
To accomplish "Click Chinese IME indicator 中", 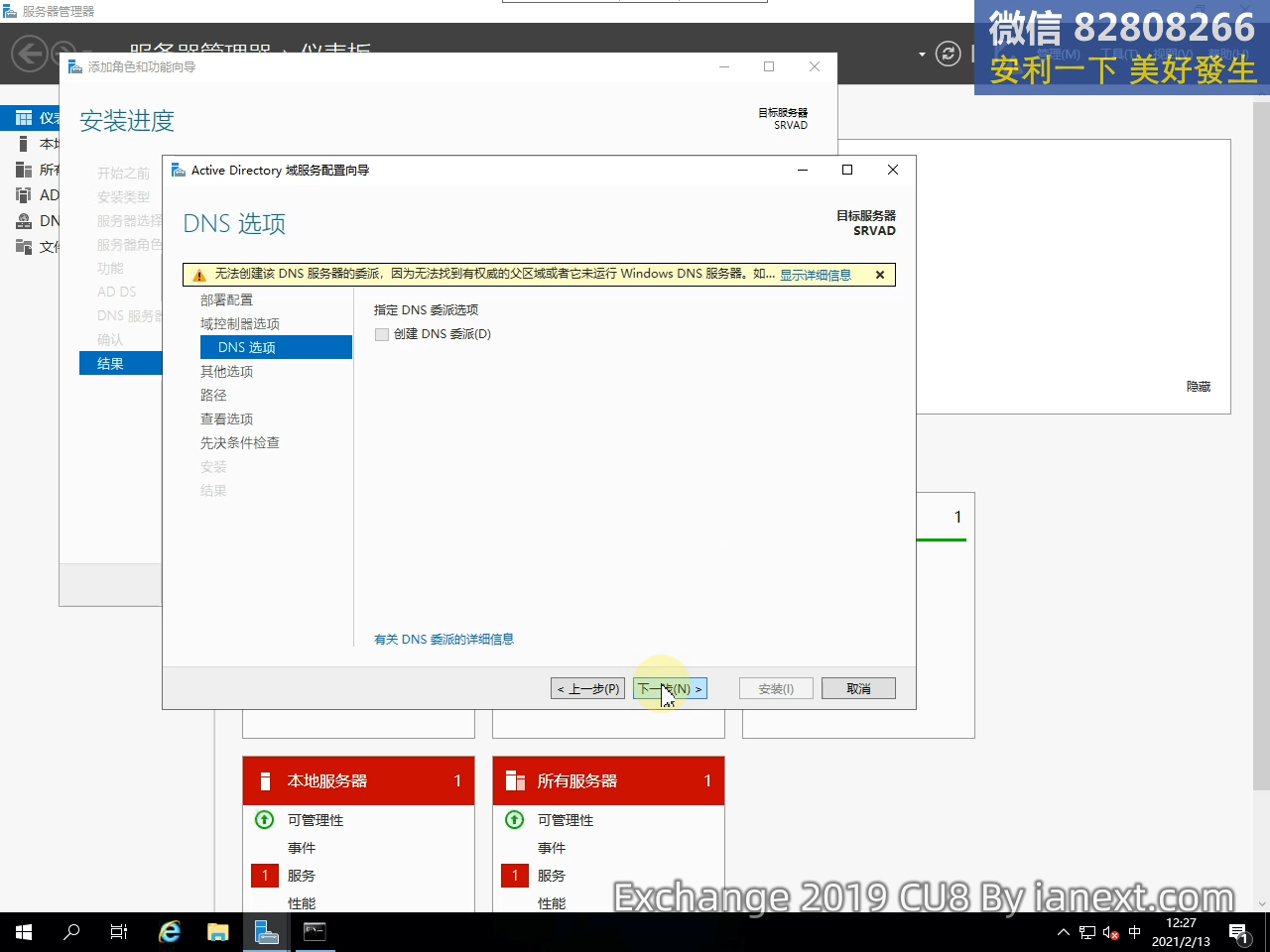I will 1135,932.
